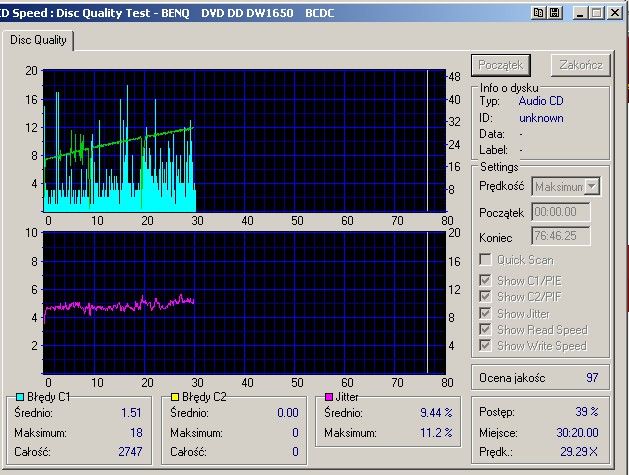Image resolution: width=629 pixels, height=475 pixels.
Task: Click the C1 Średnio value 1.51
Action: pos(132,413)
